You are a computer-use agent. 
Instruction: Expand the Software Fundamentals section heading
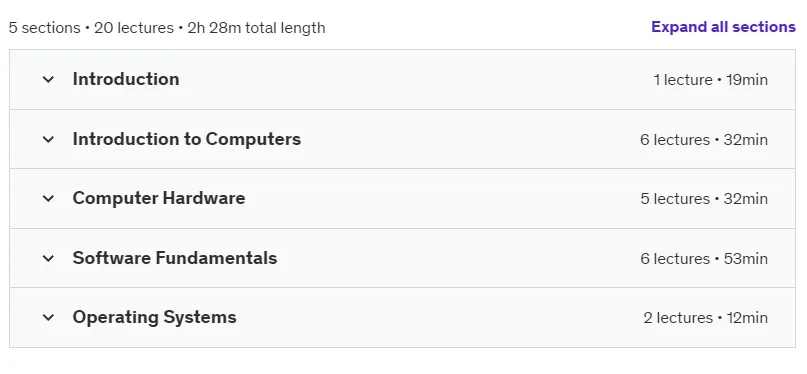click(175, 258)
